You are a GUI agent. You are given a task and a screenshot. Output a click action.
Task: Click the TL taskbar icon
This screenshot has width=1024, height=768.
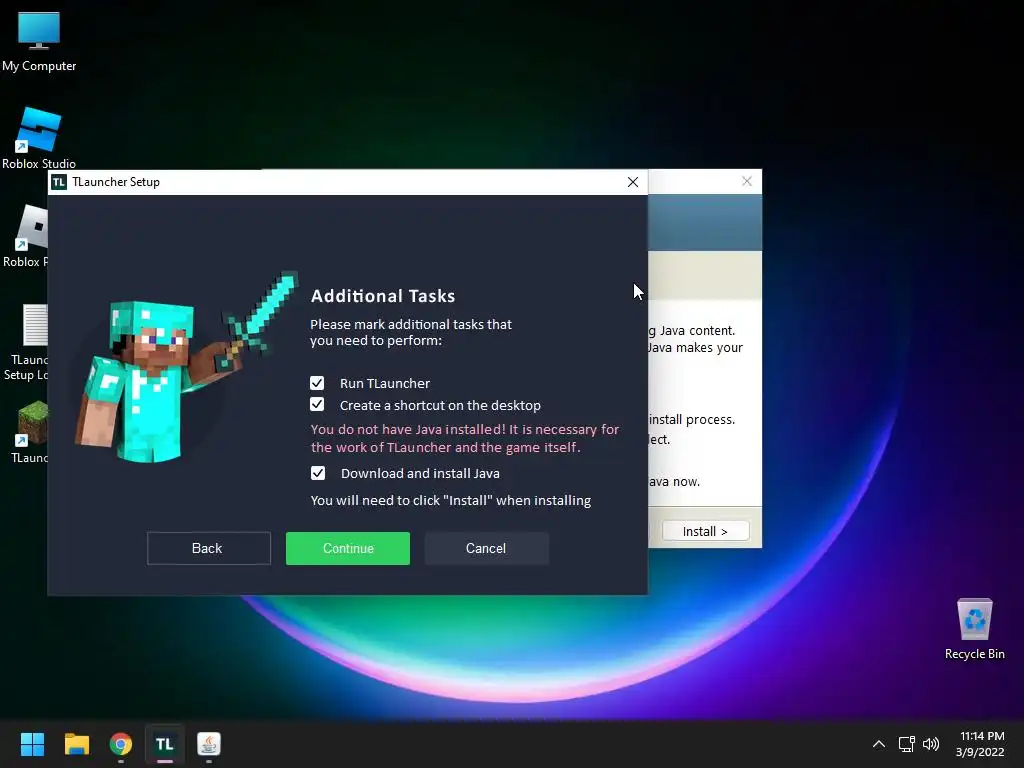[165, 744]
